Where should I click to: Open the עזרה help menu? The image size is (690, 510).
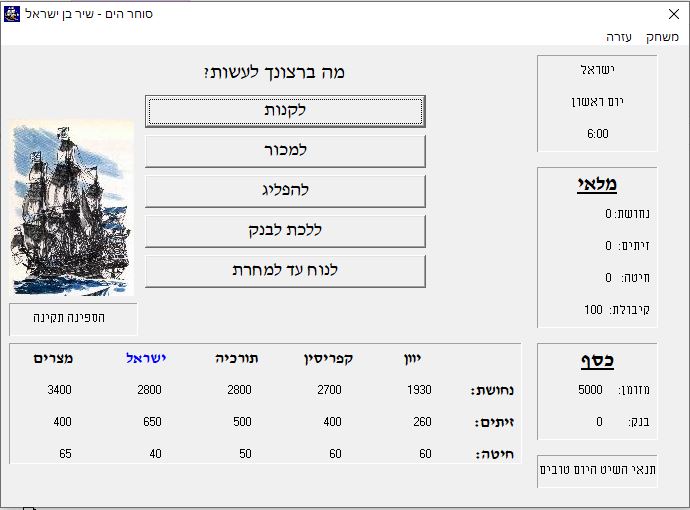pyautogui.click(x=619, y=37)
